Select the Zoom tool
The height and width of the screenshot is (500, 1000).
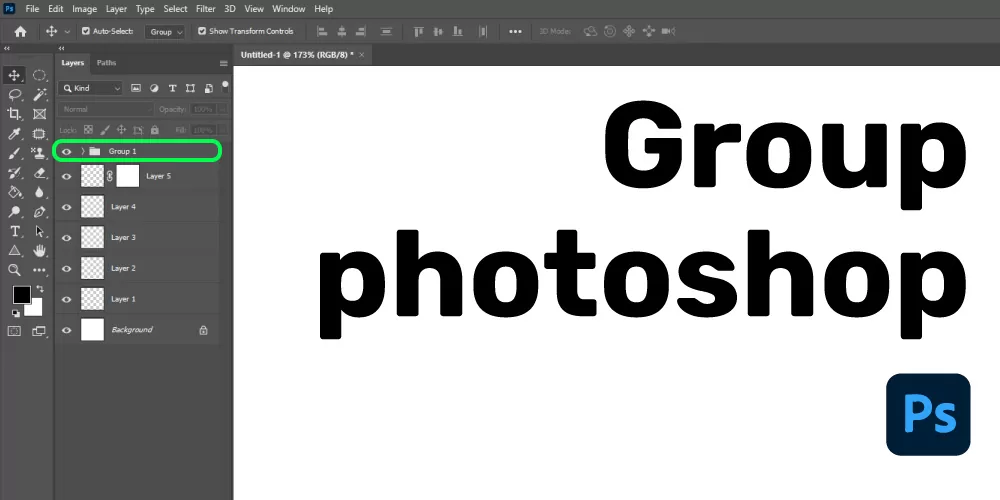click(14, 270)
